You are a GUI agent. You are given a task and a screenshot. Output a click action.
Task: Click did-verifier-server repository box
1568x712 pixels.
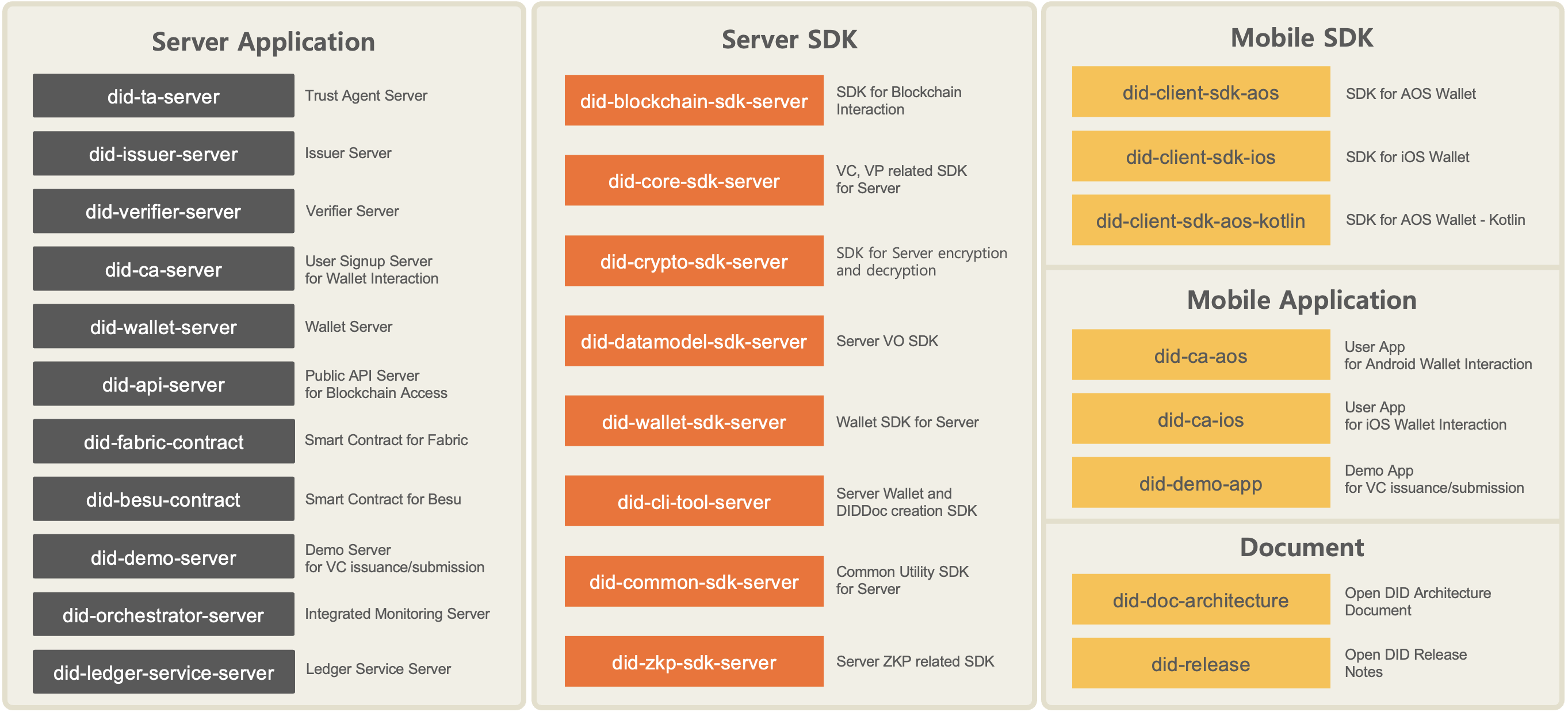[x=163, y=211]
